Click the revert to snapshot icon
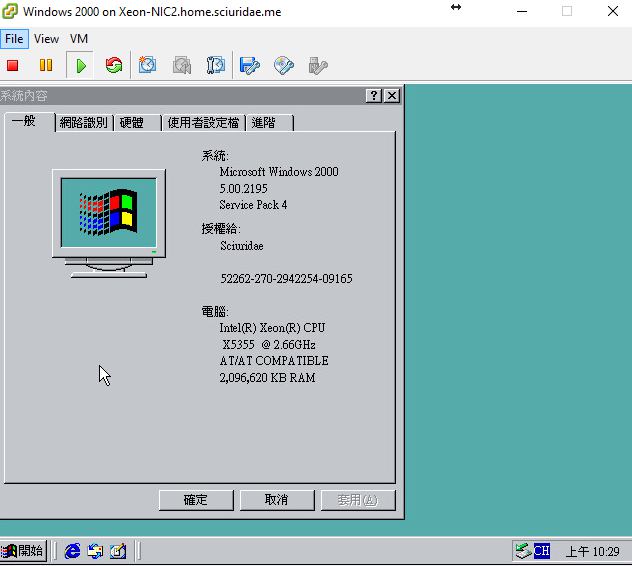This screenshot has width=632, height=566. pos(182,65)
